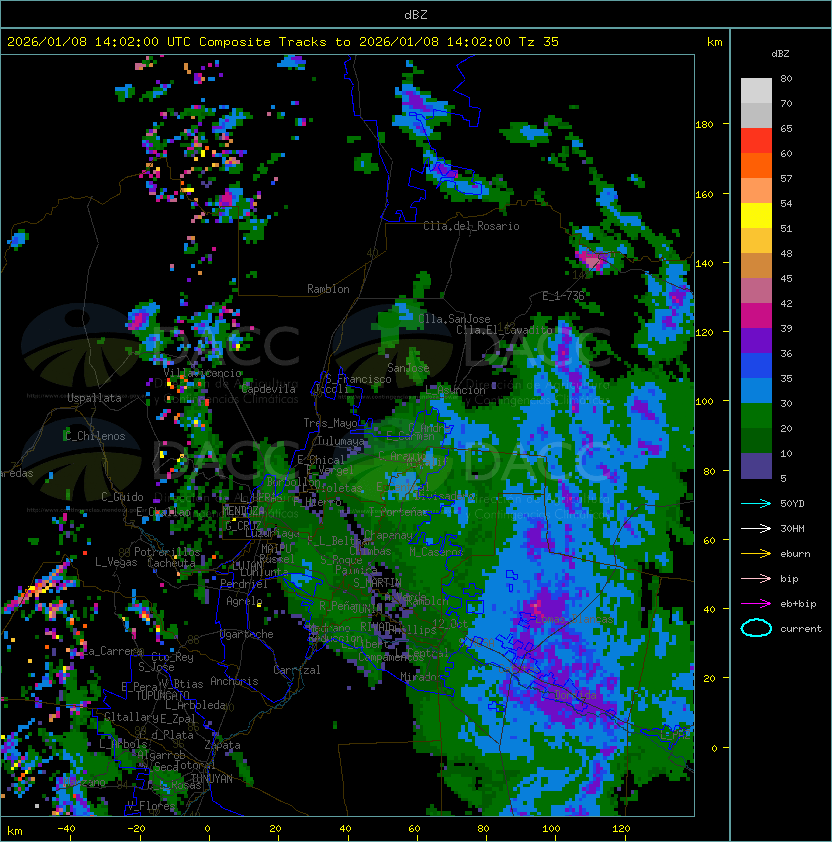Click the 'TUNUYAN' place label
Screen dimensions: 832x842
click(212, 779)
